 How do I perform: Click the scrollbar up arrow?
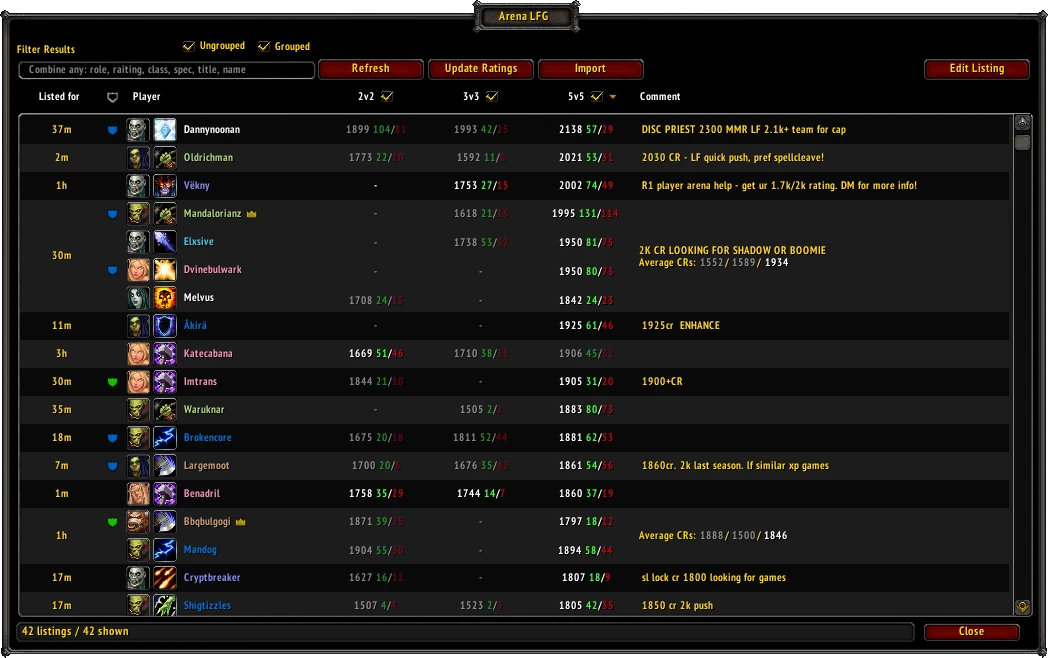tap(1023, 123)
